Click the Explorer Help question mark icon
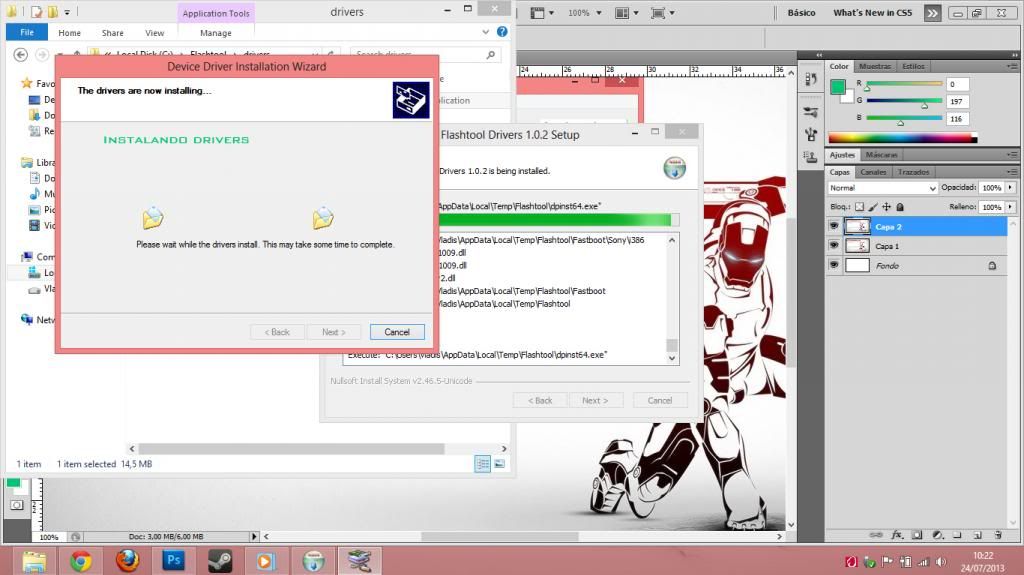The image size is (1024, 575). click(x=502, y=31)
